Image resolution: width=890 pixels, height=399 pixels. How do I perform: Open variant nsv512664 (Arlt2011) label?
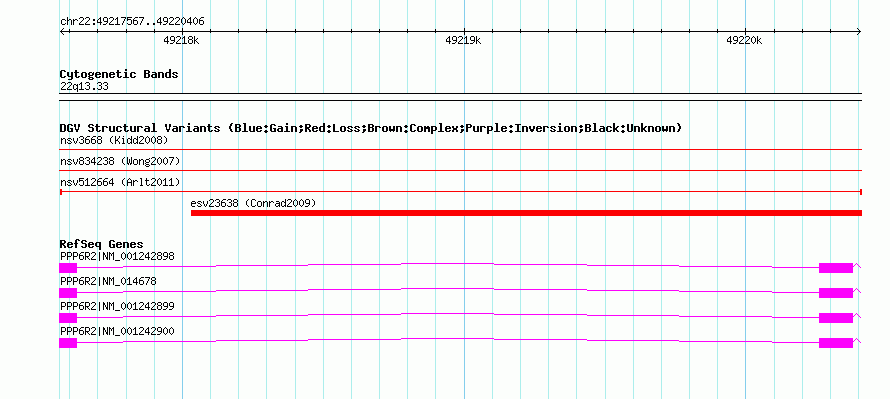tap(120, 182)
